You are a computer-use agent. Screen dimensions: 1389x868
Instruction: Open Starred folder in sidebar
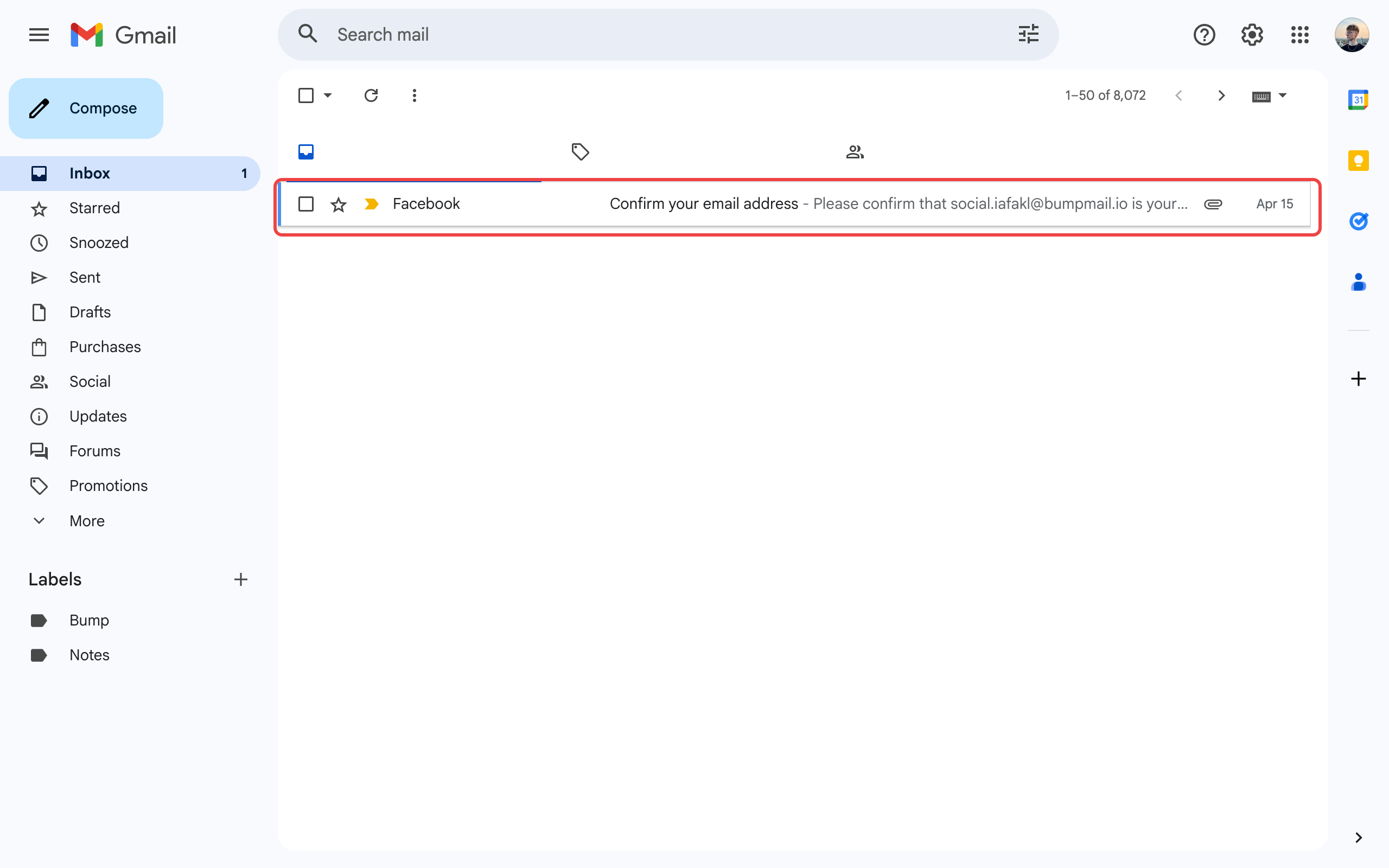coord(94,208)
